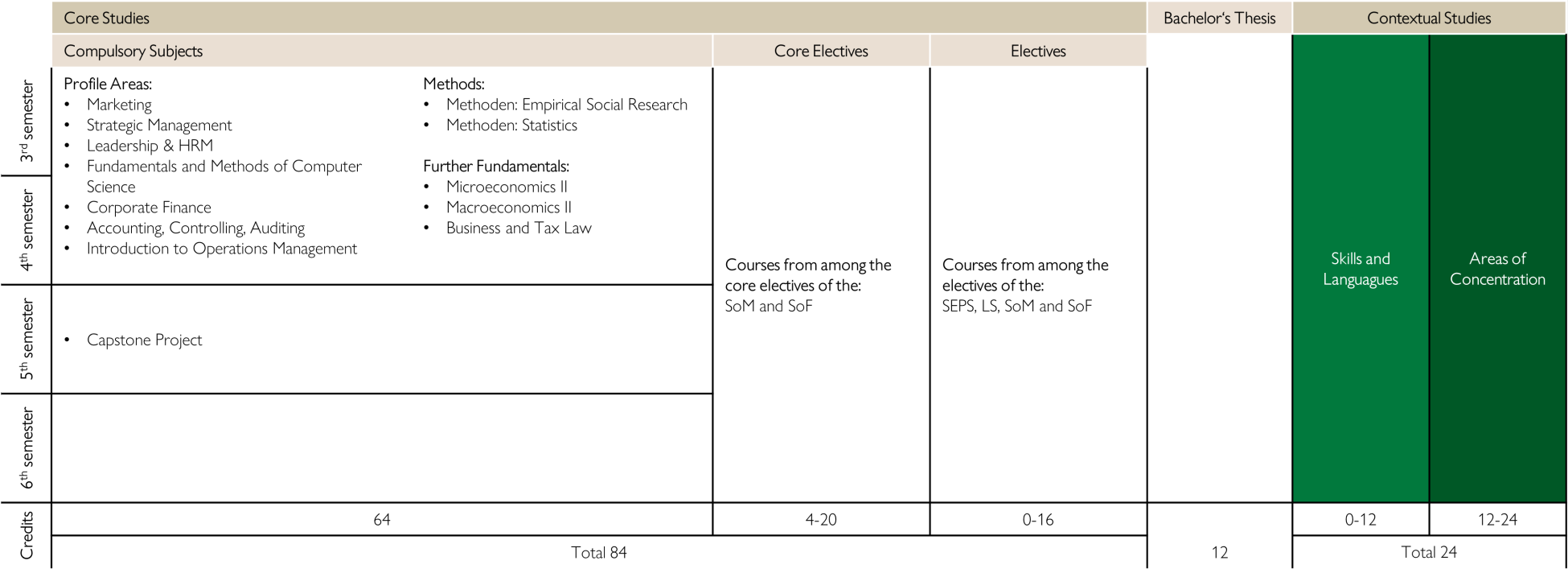Click the Core Studies header
The width and height of the screenshot is (1568, 573).
tap(107, 18)
